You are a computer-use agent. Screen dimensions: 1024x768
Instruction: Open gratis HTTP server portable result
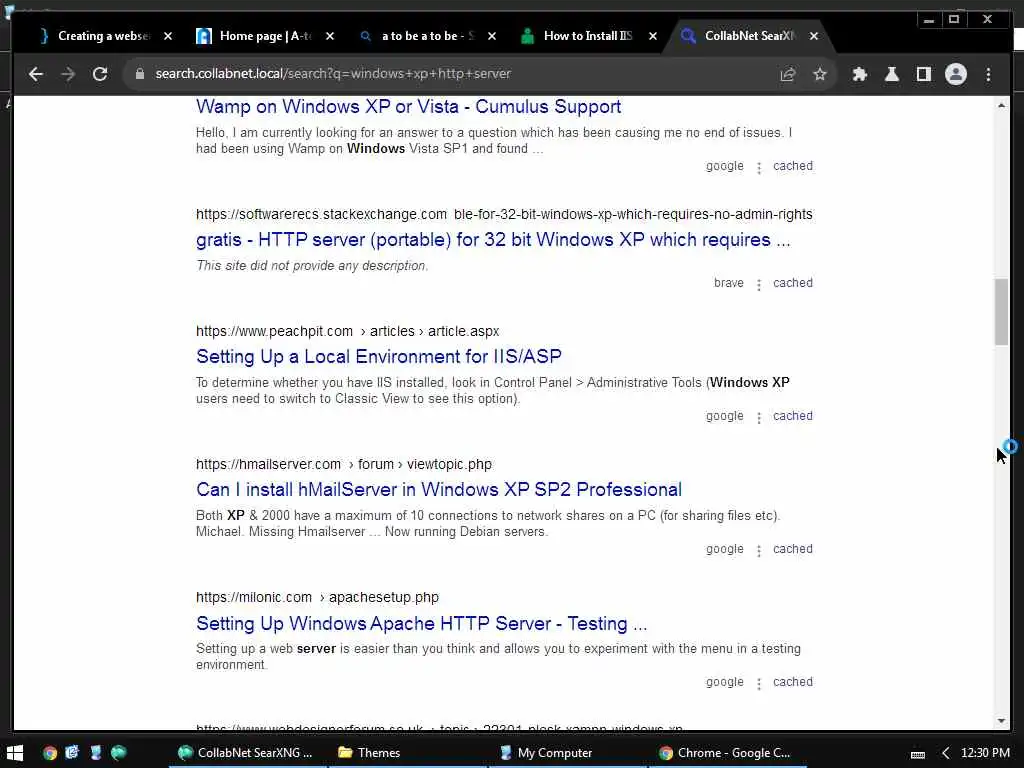click(493, 240)
